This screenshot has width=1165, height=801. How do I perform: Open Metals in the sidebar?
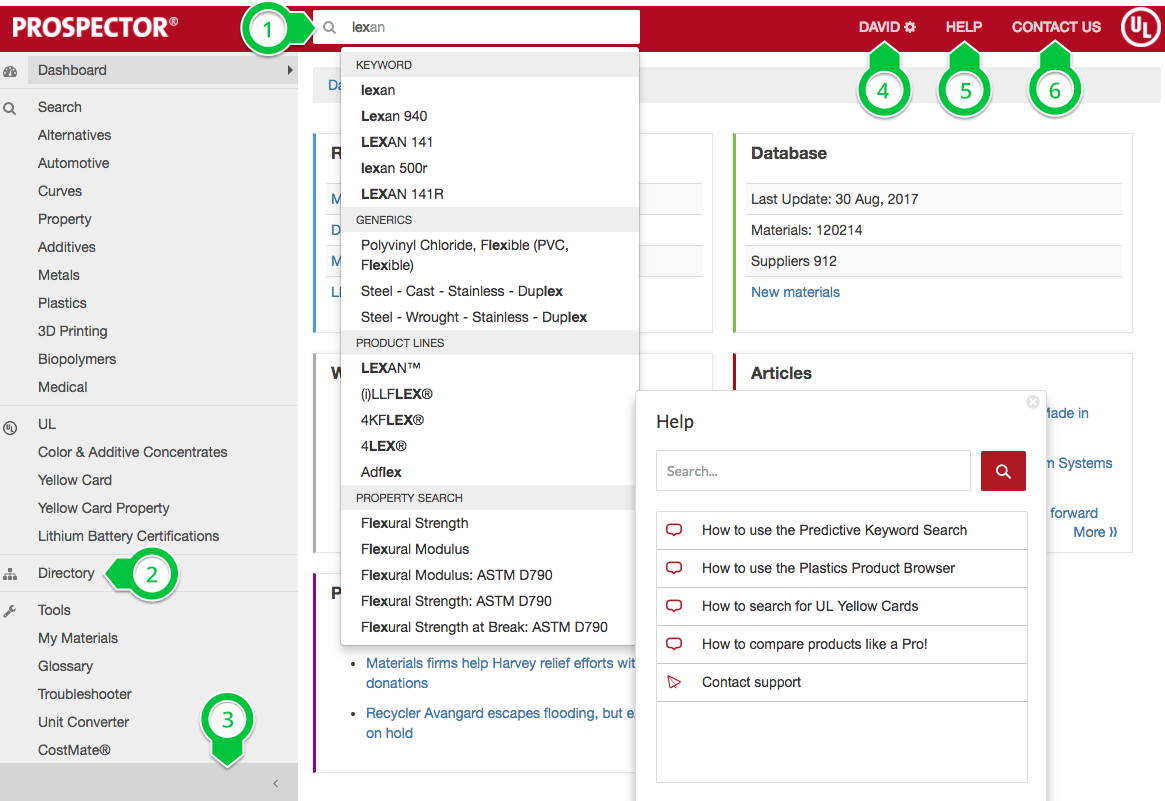(x=59, y=275)
